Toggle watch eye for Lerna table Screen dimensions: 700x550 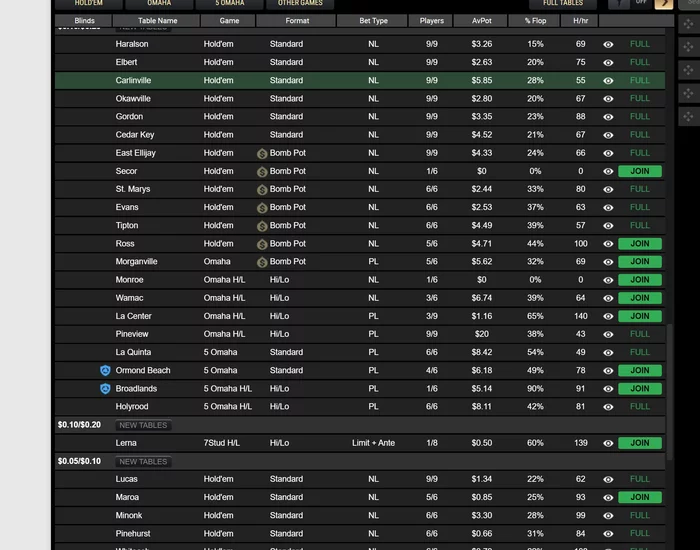(608, 443)
